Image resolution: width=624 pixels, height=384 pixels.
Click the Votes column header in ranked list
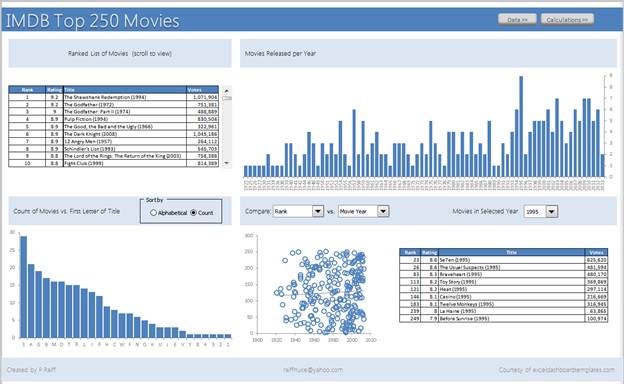[x=202, y=90]
